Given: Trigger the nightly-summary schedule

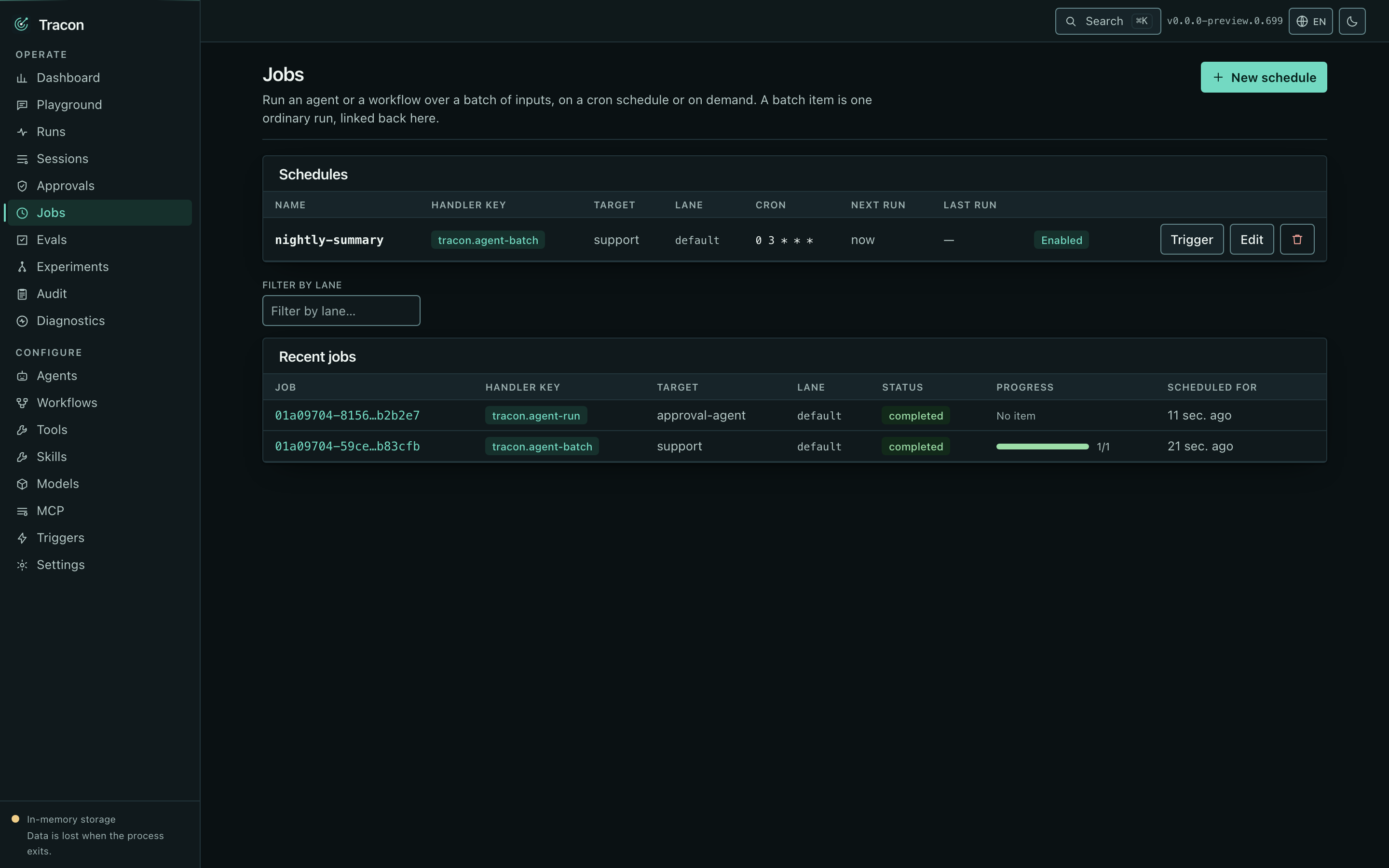Looking at the screenshot, I should (1192, 239).
